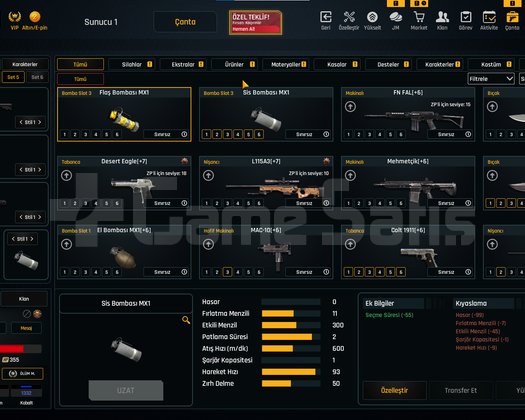Toggle set slot 3 on Sis Bombası MX1

(227, 135)
